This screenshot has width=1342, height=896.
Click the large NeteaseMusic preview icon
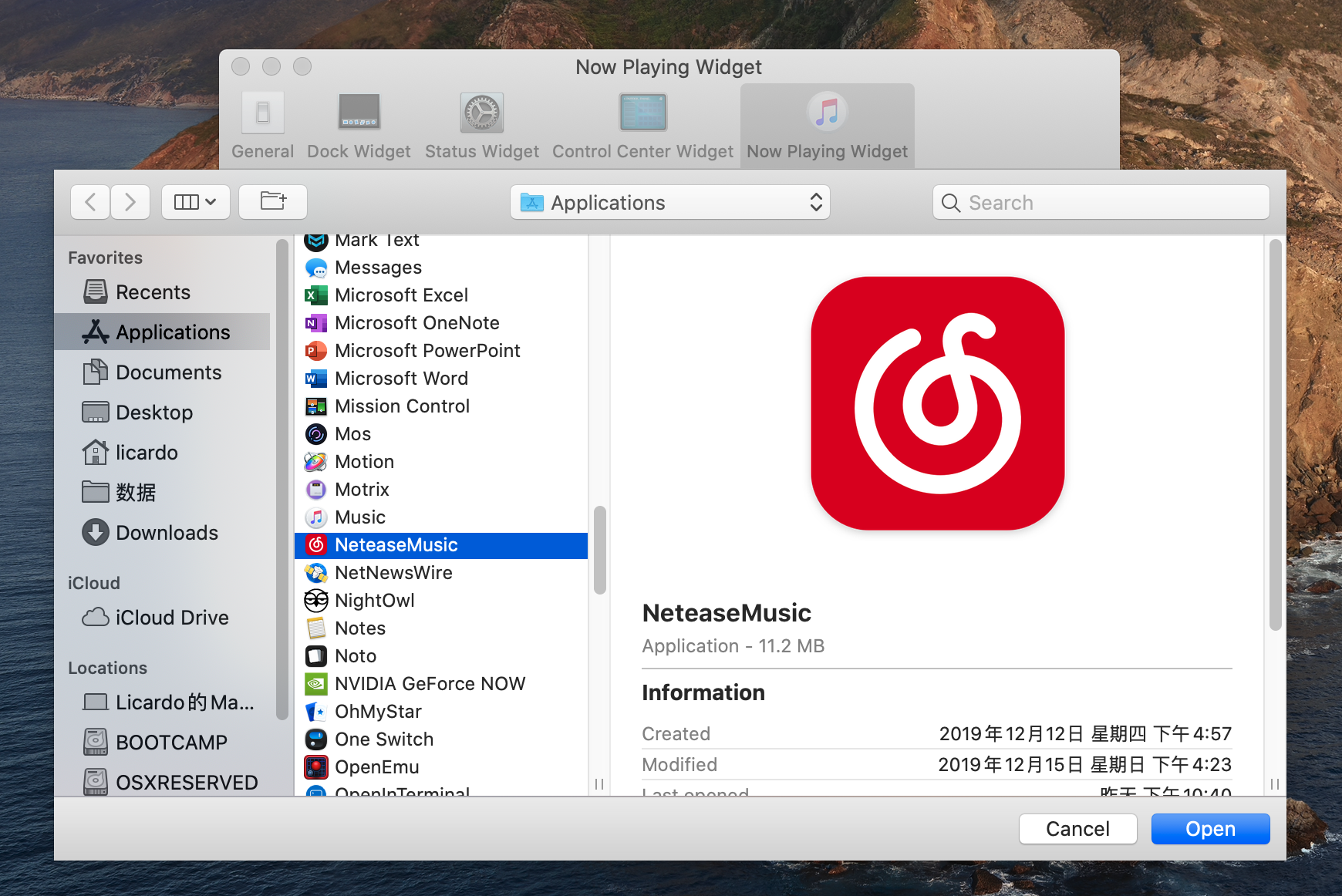(x=937, y=403)
